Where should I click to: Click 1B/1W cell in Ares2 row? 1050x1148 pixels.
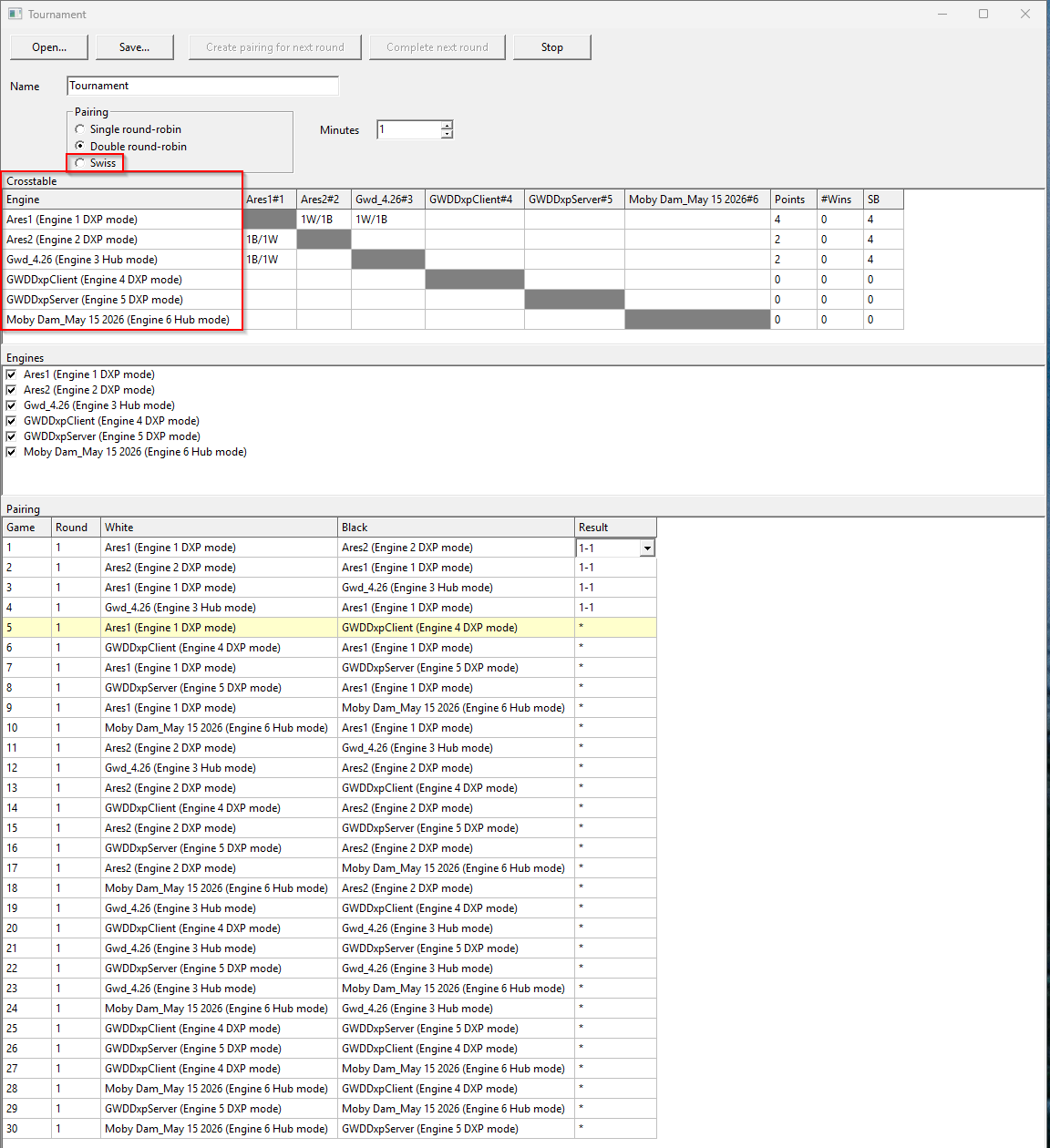270,240
